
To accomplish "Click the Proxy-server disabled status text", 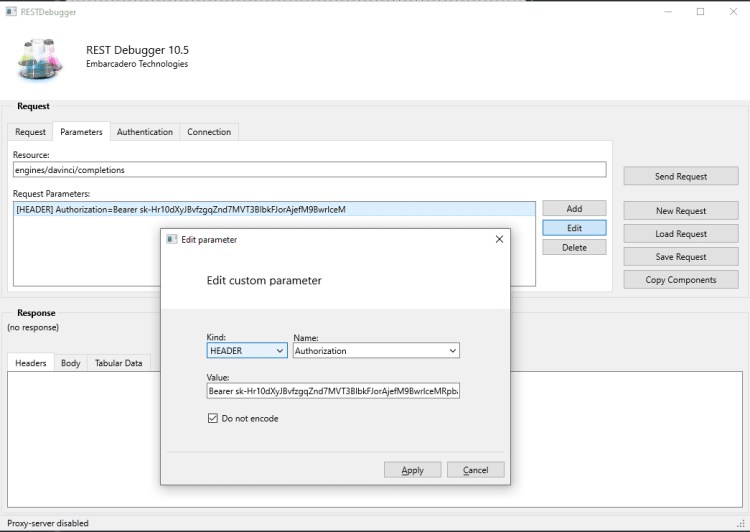I will pyautogui.click(x=48, y=523).
